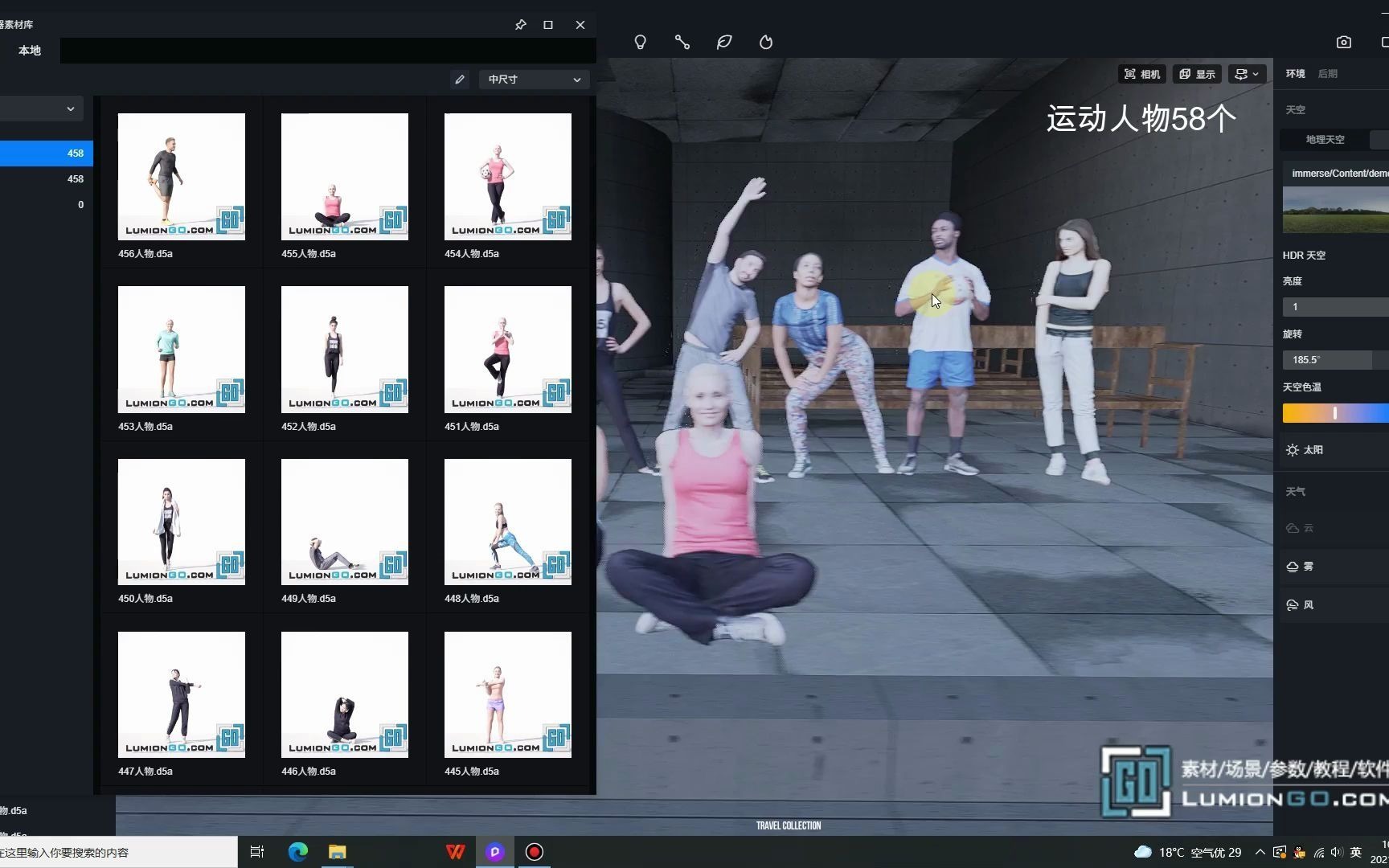
Task: Expand the viewport mode dropdown icon
Action: pos(1248,74)
